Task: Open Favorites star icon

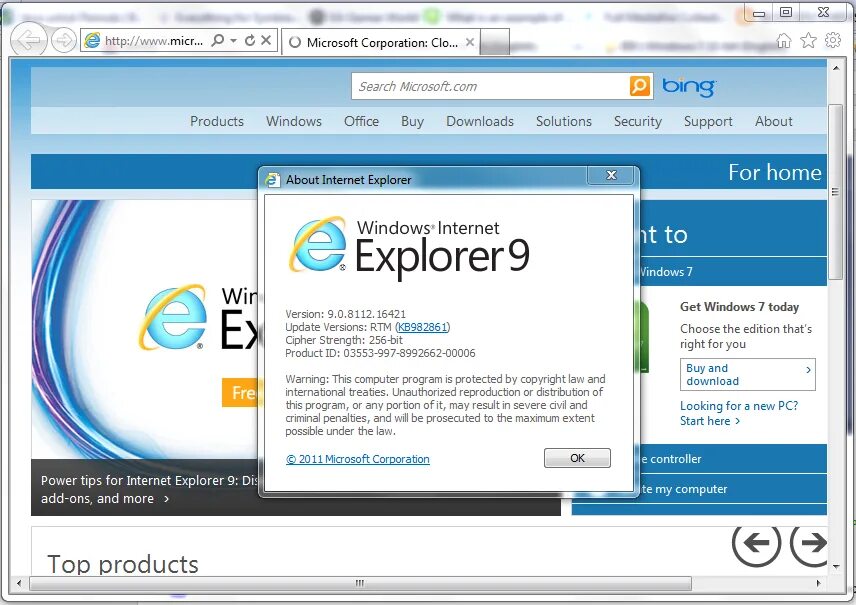Action: coord(809,40)
